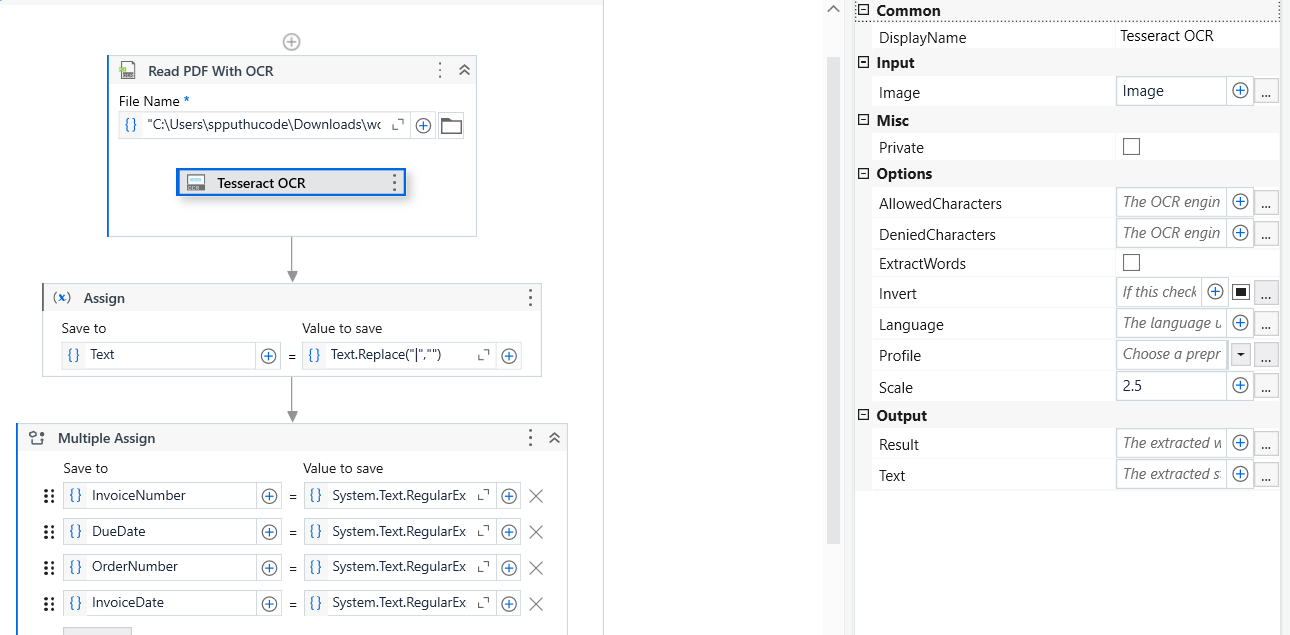The height and width of the screenshot is (635, 1290).
Task: Toggle the Private checkbox
Action: [x=1131, y=147]
